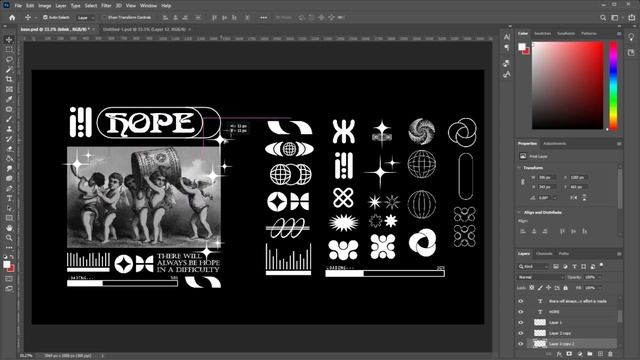This screenshot has width=640, height=360.
Task: Open the Kind filter dropdown in Layers
Action: click(533, 267)
